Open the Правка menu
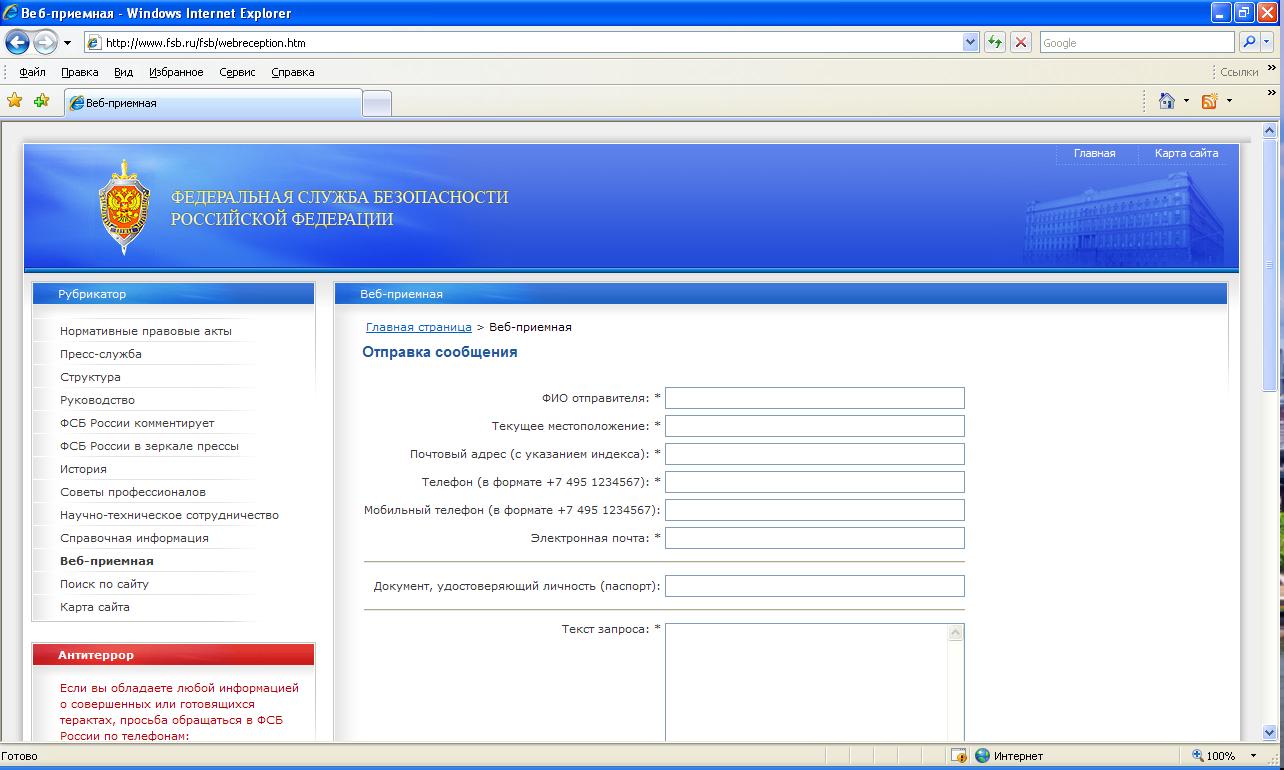The height and width of the screenshot is (770, 1284). pyautogui.click(x=79, y=72)
